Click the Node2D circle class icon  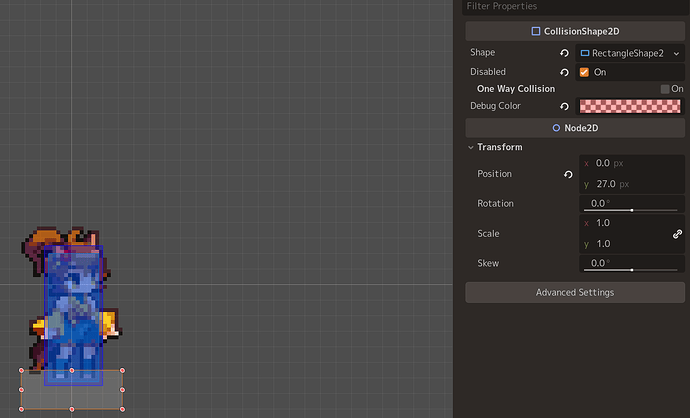[x=556, y=128]
